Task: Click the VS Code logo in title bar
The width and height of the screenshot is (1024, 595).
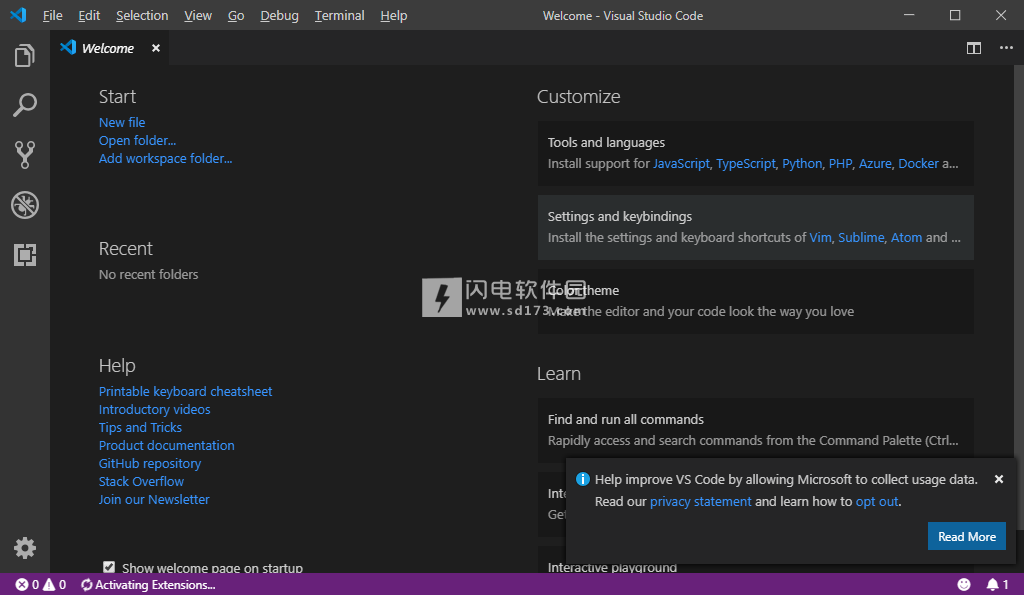Action: click(18, 14)
